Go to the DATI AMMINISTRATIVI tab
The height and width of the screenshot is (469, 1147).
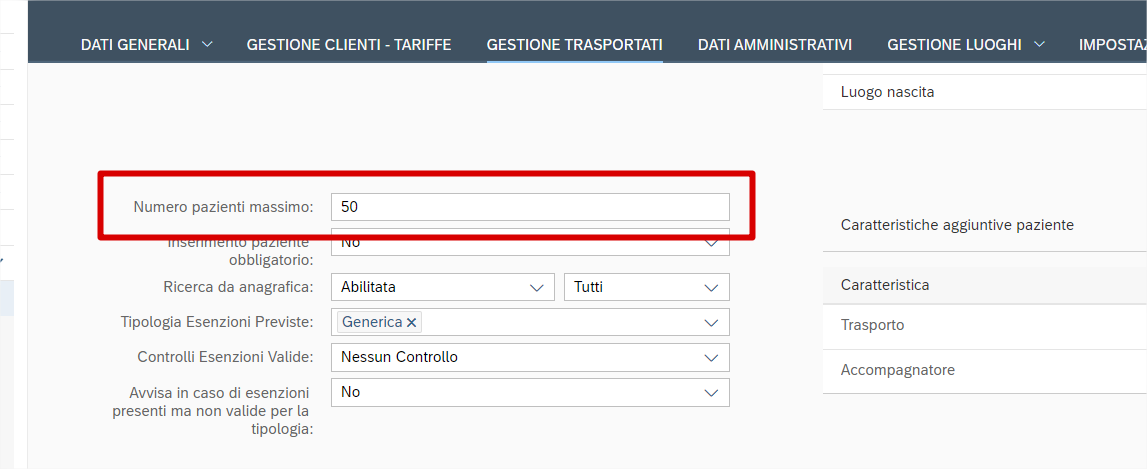pos(775,44)
